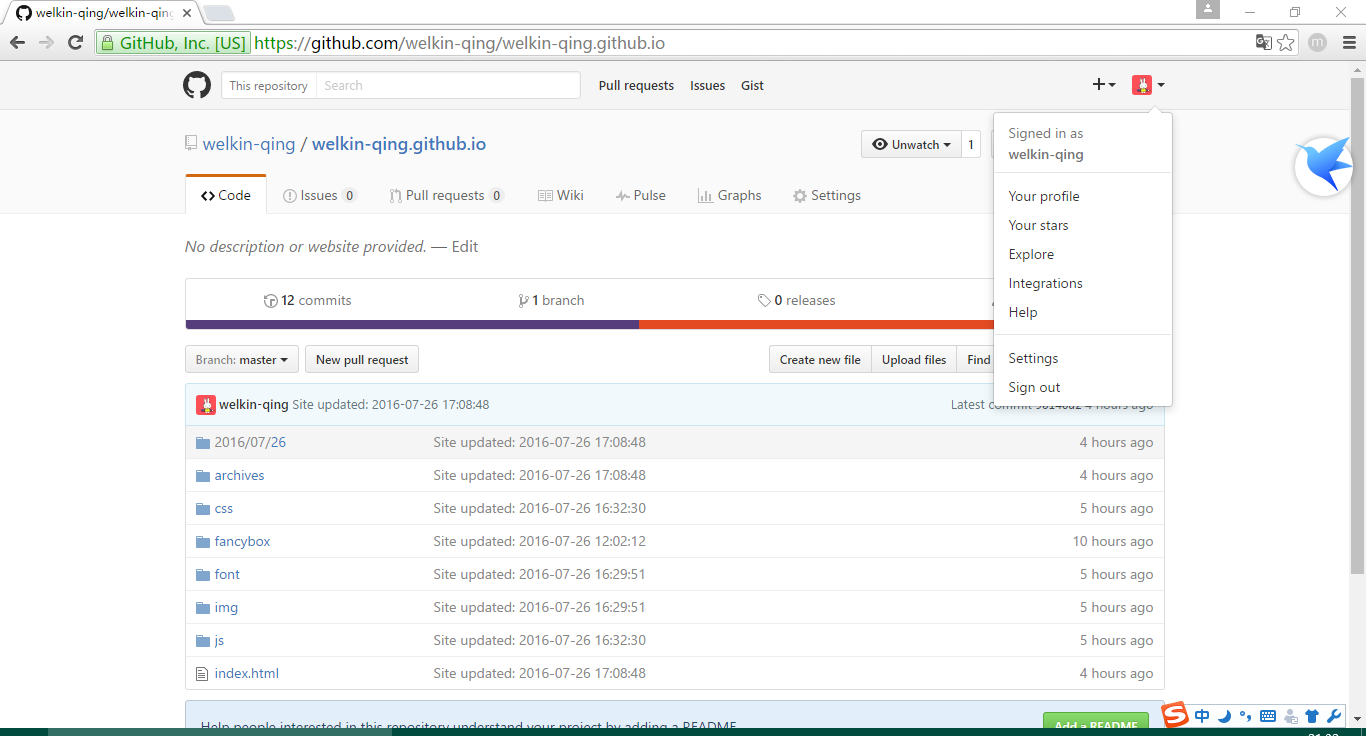Click the New pull request button
The width and height of the screenshot is (1366, 736).
[x=361, y=359]
